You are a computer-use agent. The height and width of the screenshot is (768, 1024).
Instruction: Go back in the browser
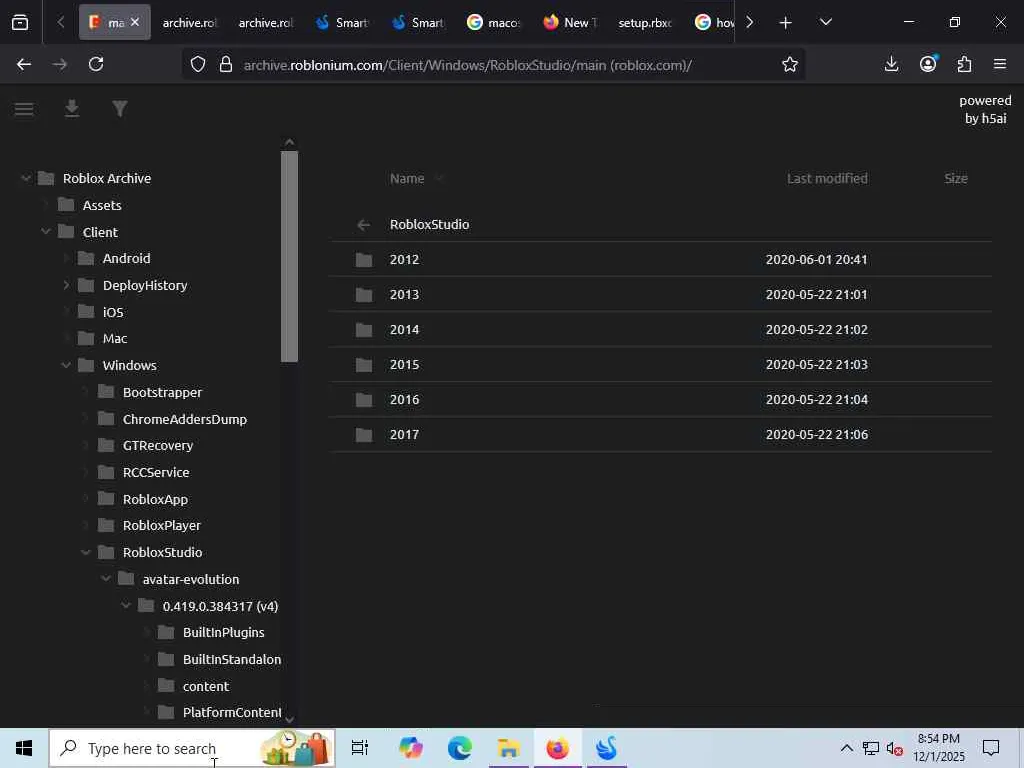[24, 64]
